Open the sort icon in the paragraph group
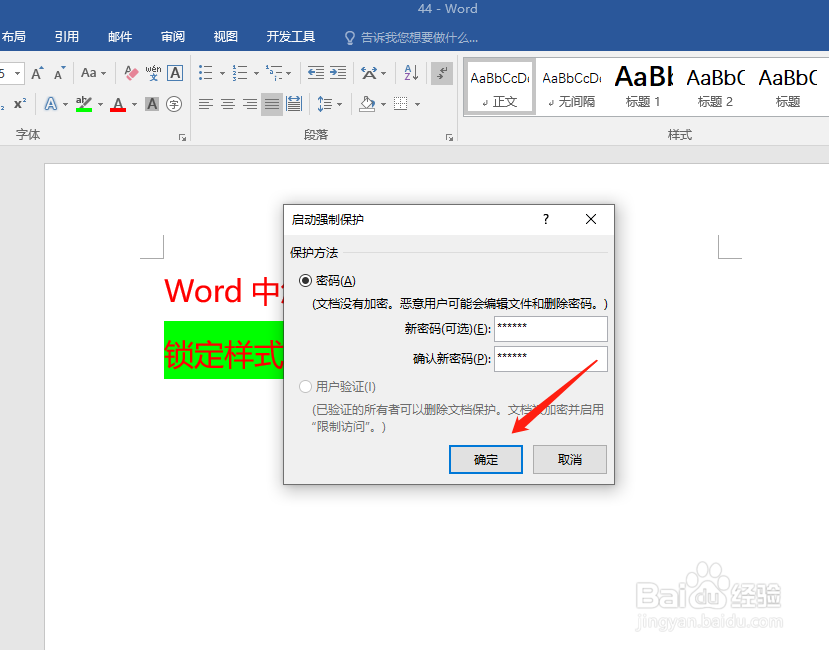Image resolution: width=829 pixels, height=650 pixels. point(411,73)
